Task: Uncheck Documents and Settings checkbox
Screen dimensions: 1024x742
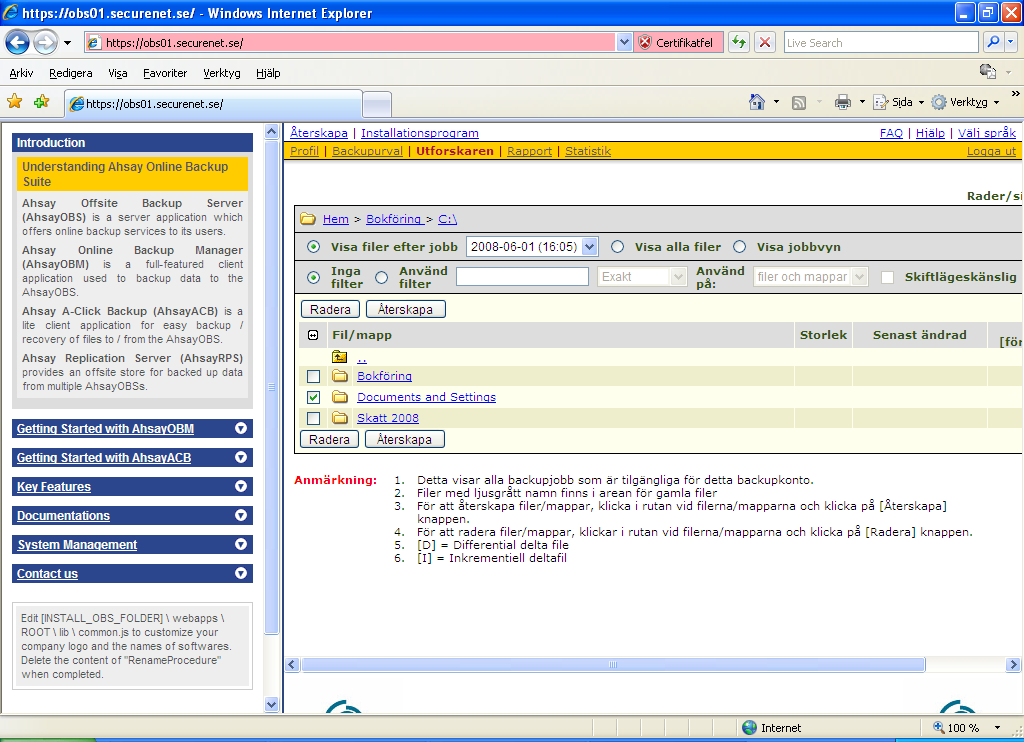Action: pos(313,397)
